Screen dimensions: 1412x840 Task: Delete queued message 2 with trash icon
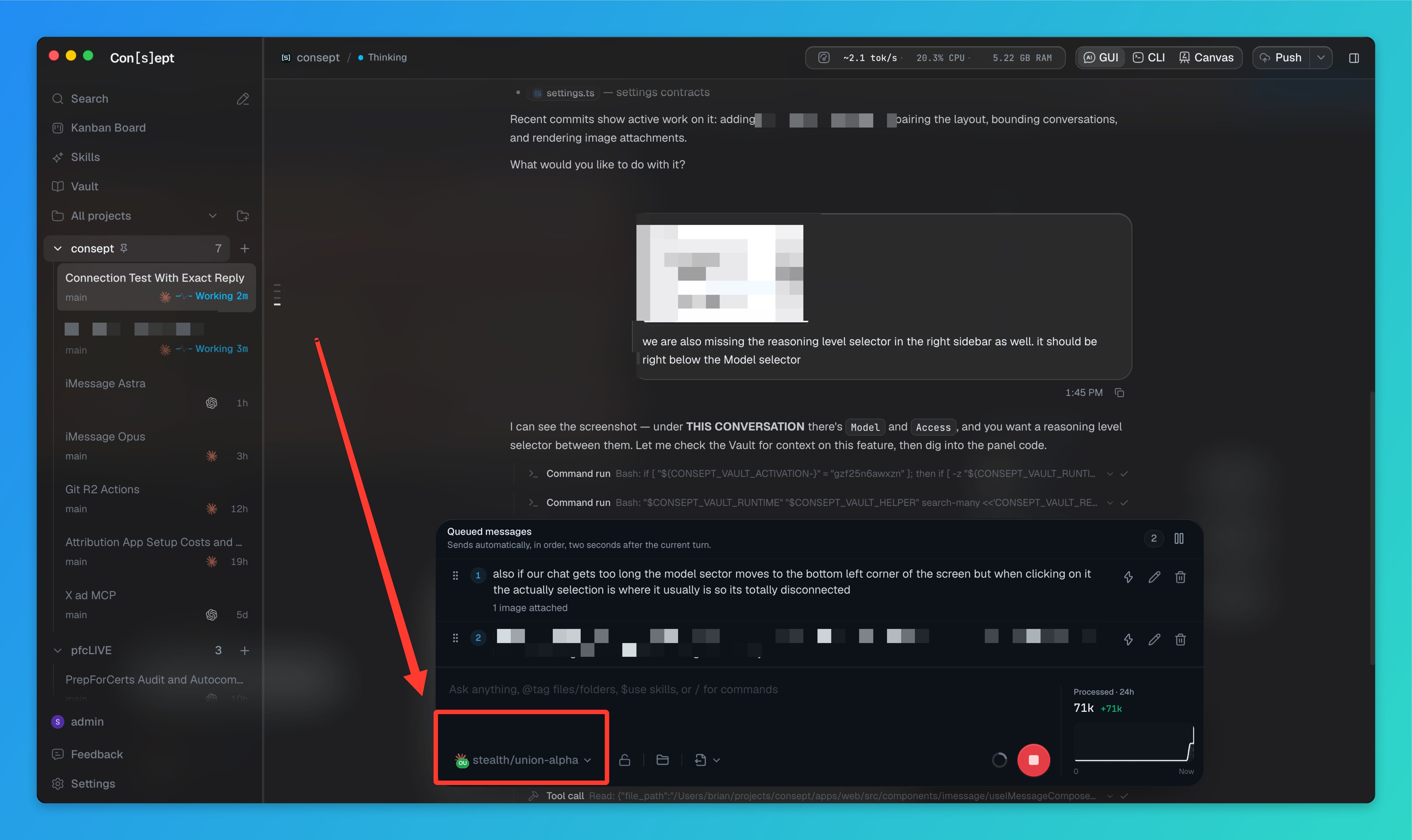[1180, 639]
